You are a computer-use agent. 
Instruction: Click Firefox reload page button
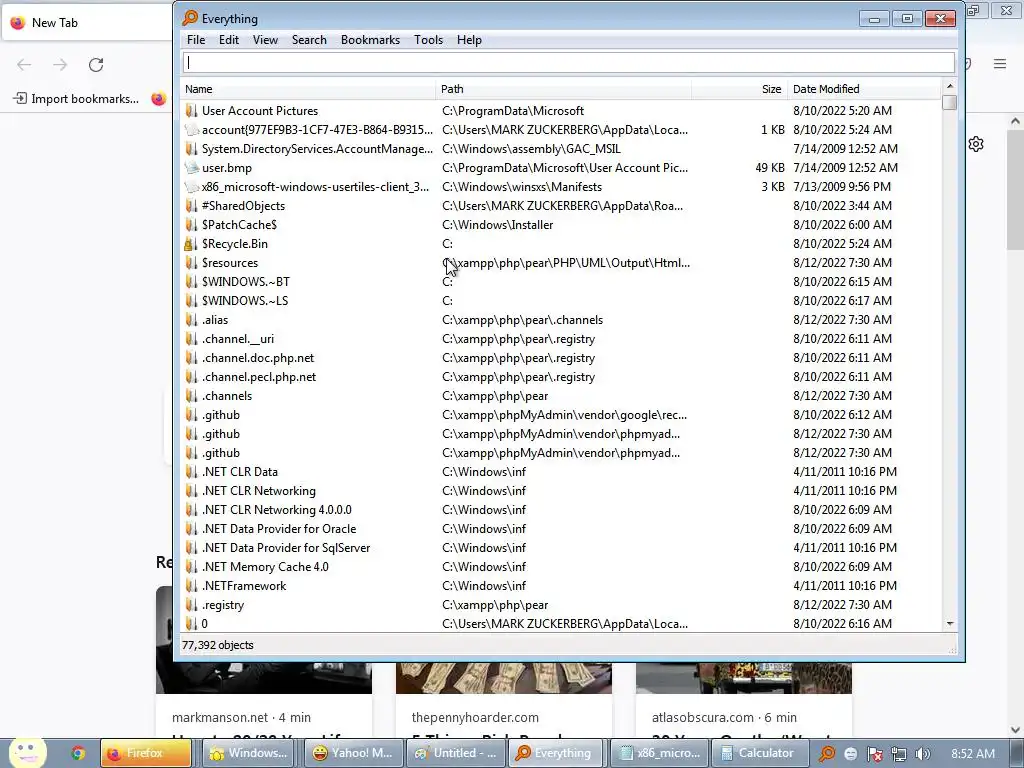point(96,65)
